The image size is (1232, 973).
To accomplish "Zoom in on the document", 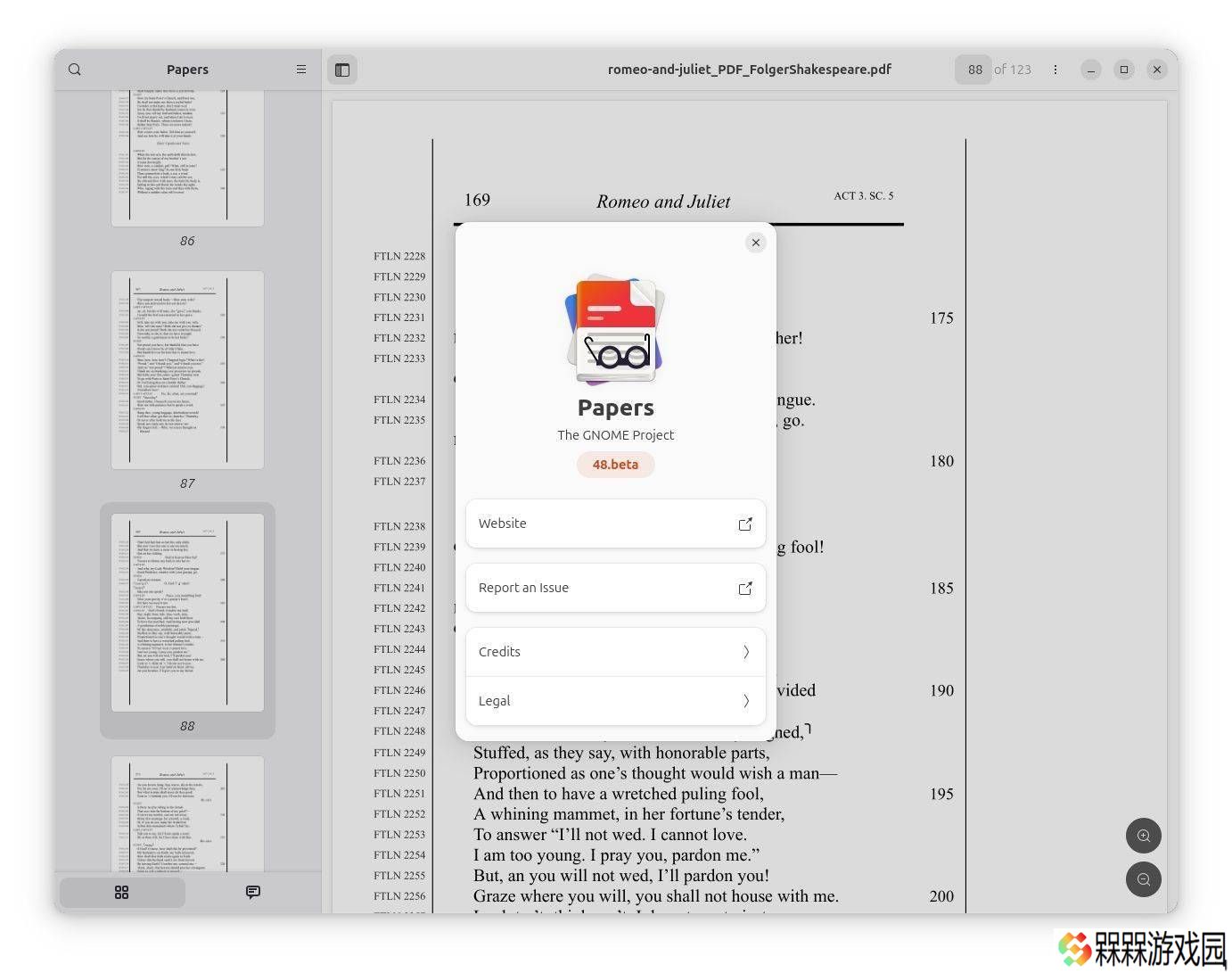I will [1144, 837].
